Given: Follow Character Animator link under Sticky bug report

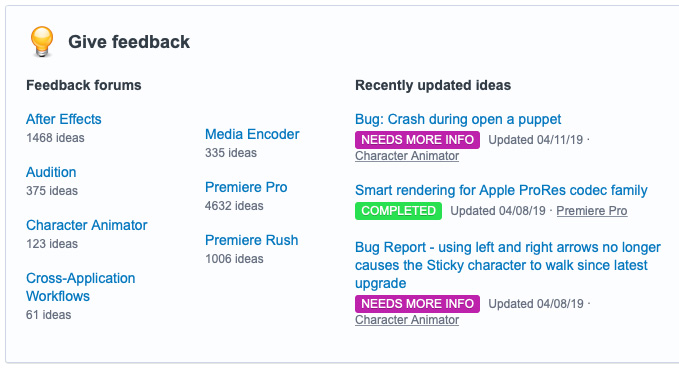Looking at the screenshot, I should [407, 320].
